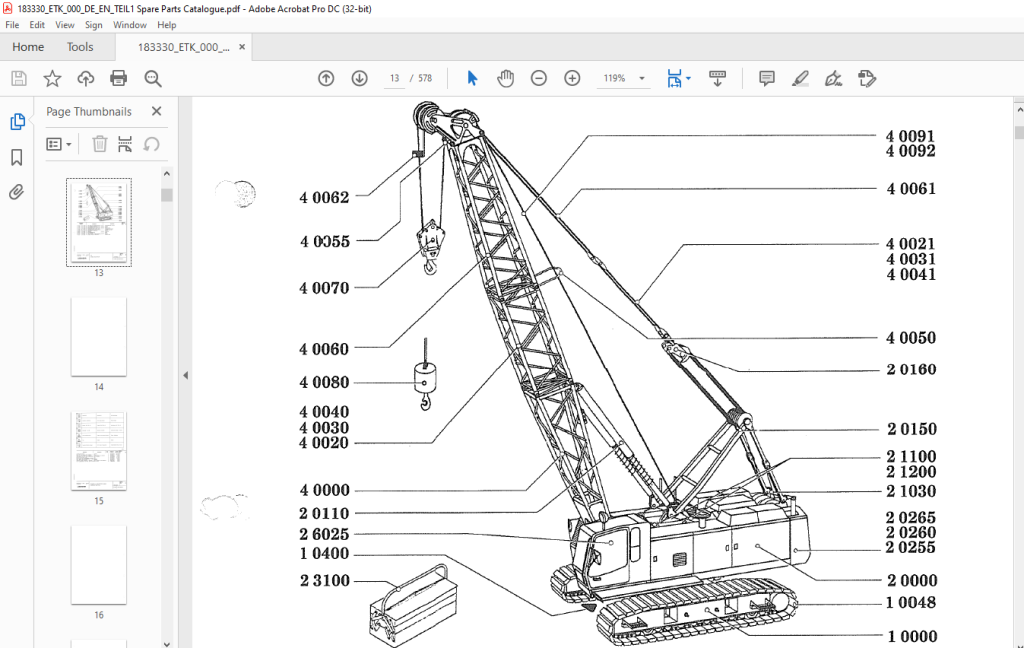Click the page number field showing 13
This screenshot has width=1024, height=648.
pos(394,78)
